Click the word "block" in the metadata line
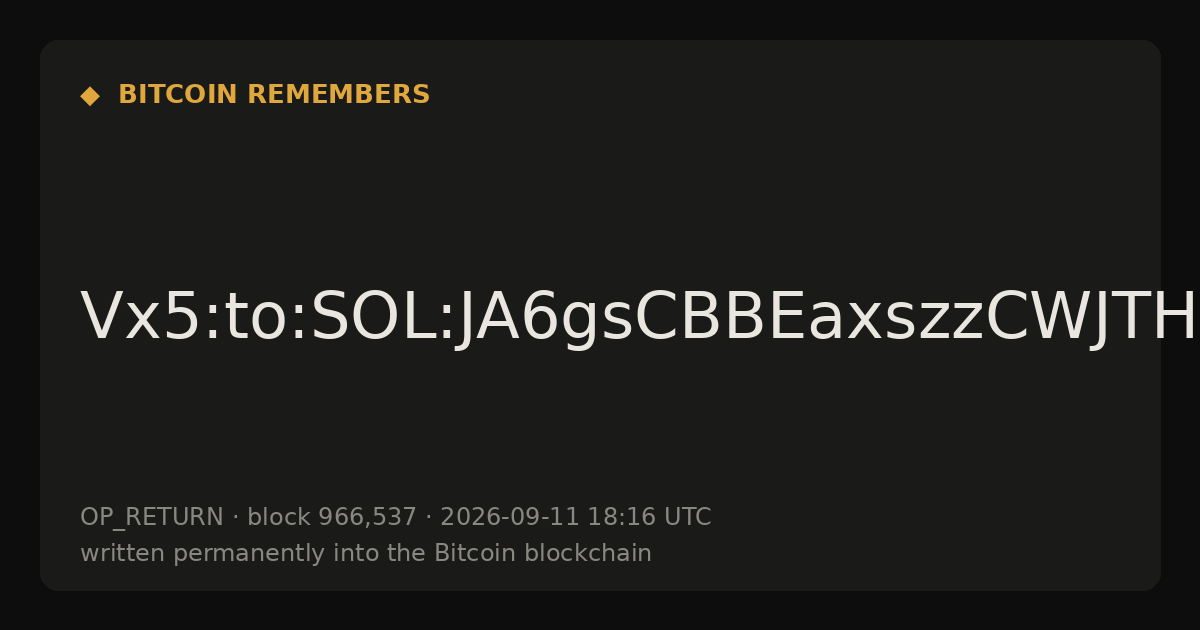The height and width of the screenshot is (630, 1200). click(x=279, y=517)
